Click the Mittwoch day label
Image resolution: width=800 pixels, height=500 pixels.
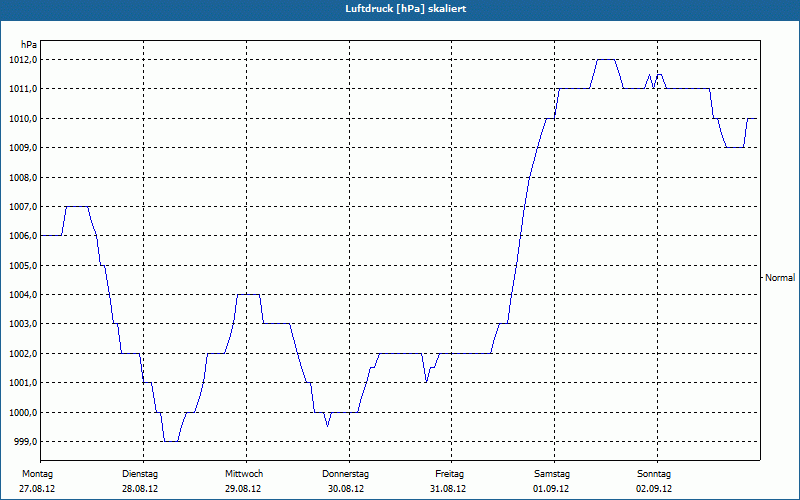click(x=244, y=474)
